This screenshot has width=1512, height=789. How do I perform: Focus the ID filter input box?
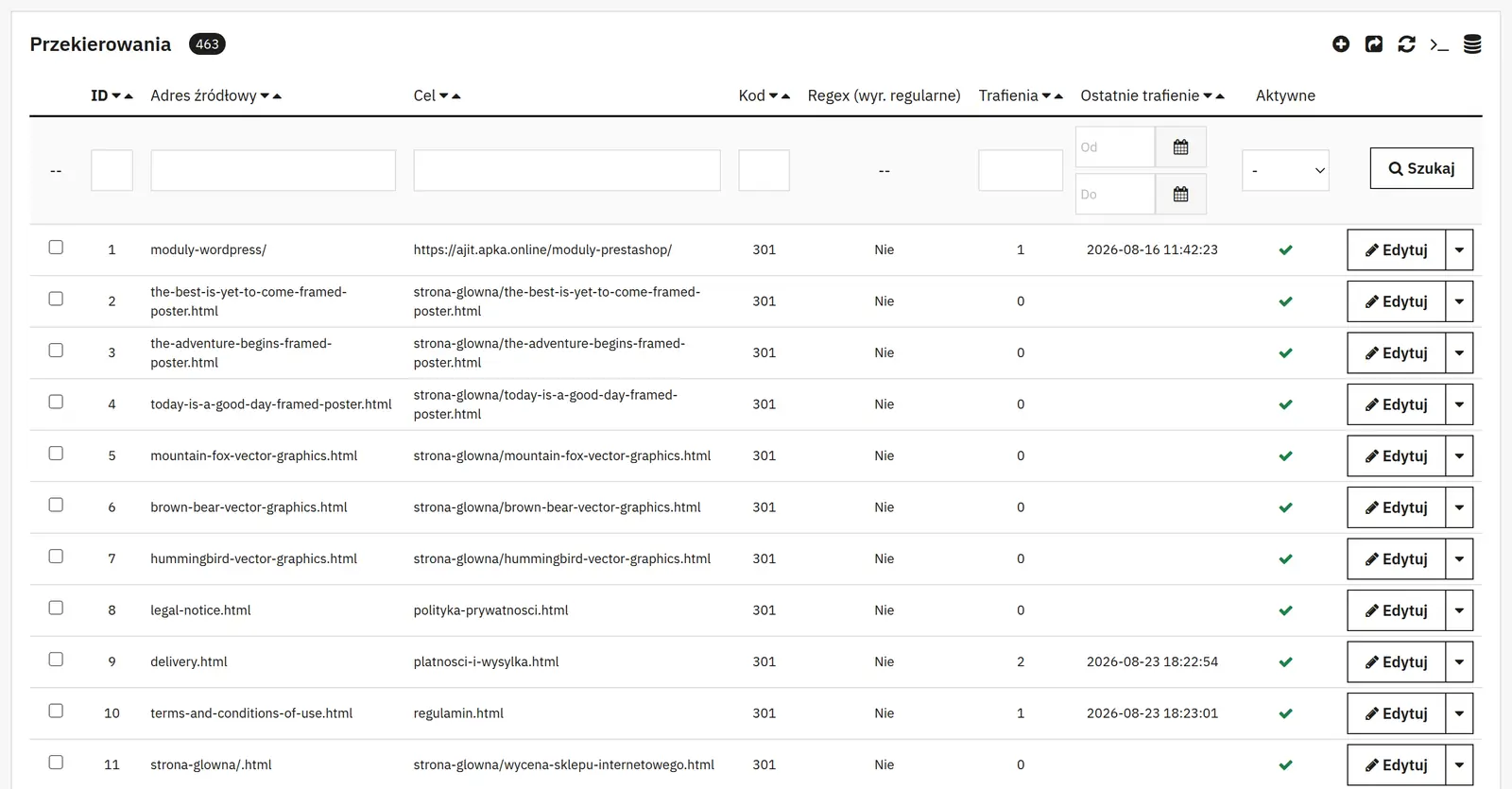[112, 171]
